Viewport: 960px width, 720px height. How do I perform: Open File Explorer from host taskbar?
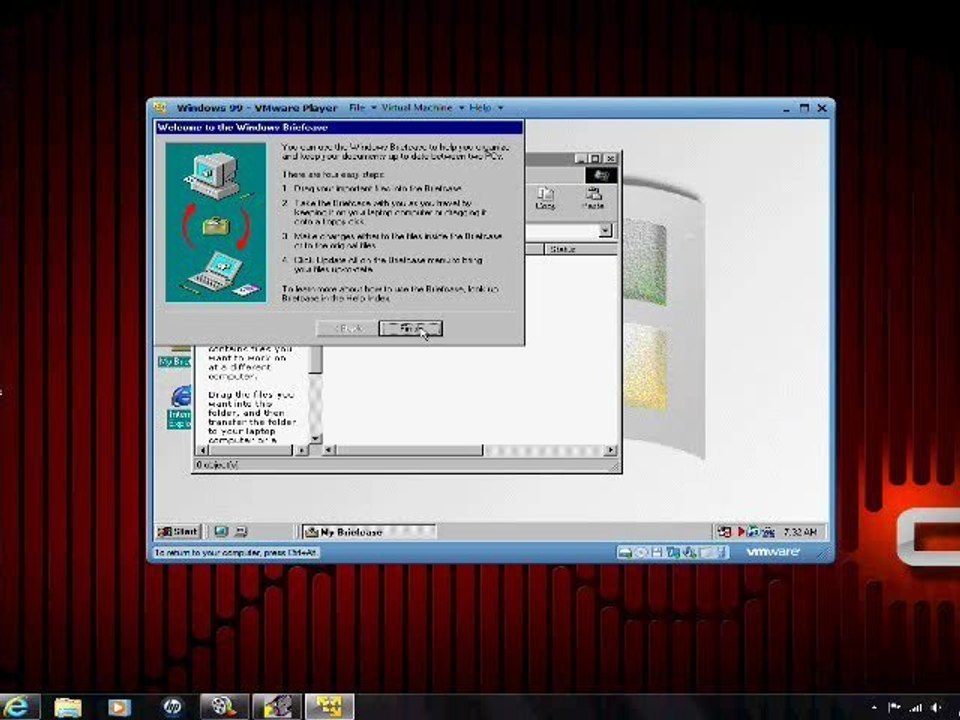67,707
